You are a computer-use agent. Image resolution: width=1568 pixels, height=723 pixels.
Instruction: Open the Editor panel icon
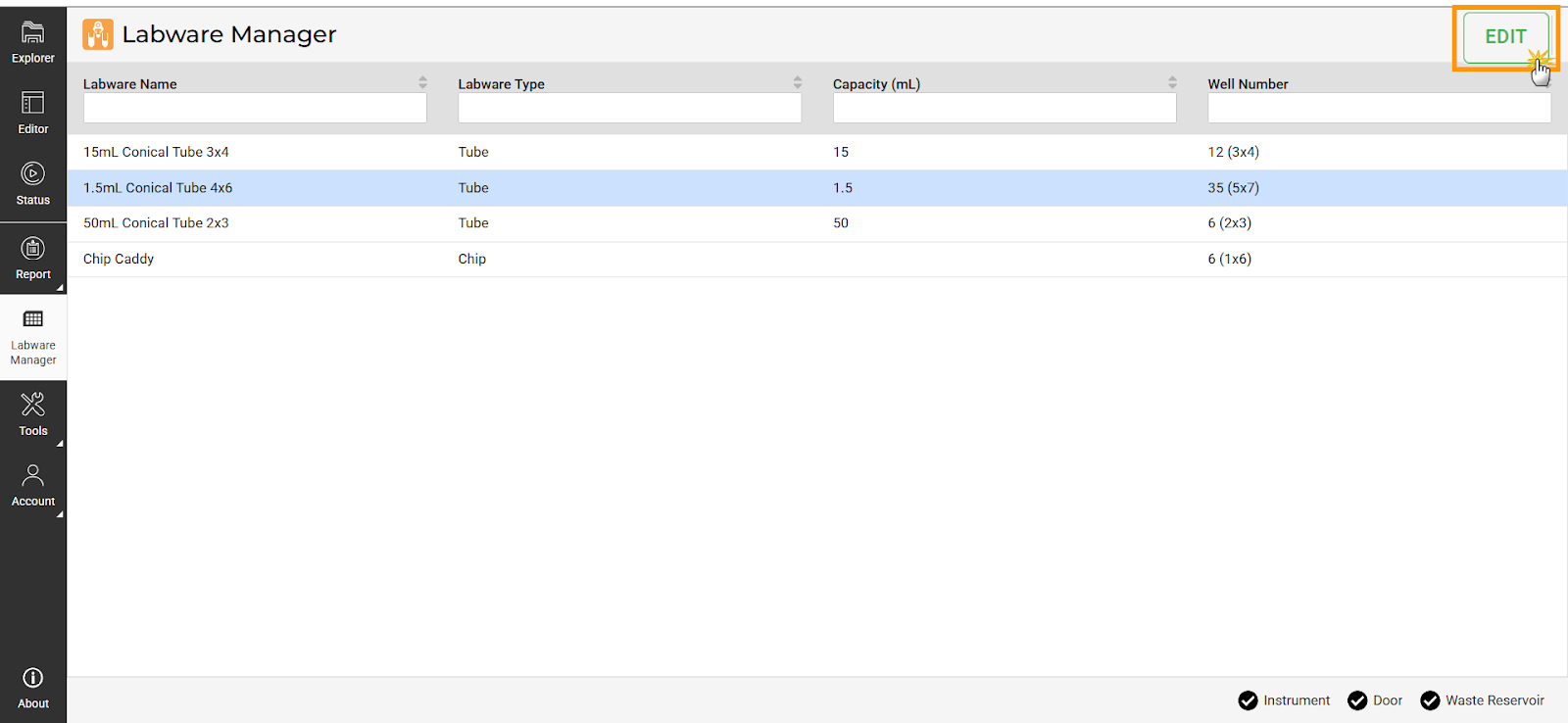point(32,103)
